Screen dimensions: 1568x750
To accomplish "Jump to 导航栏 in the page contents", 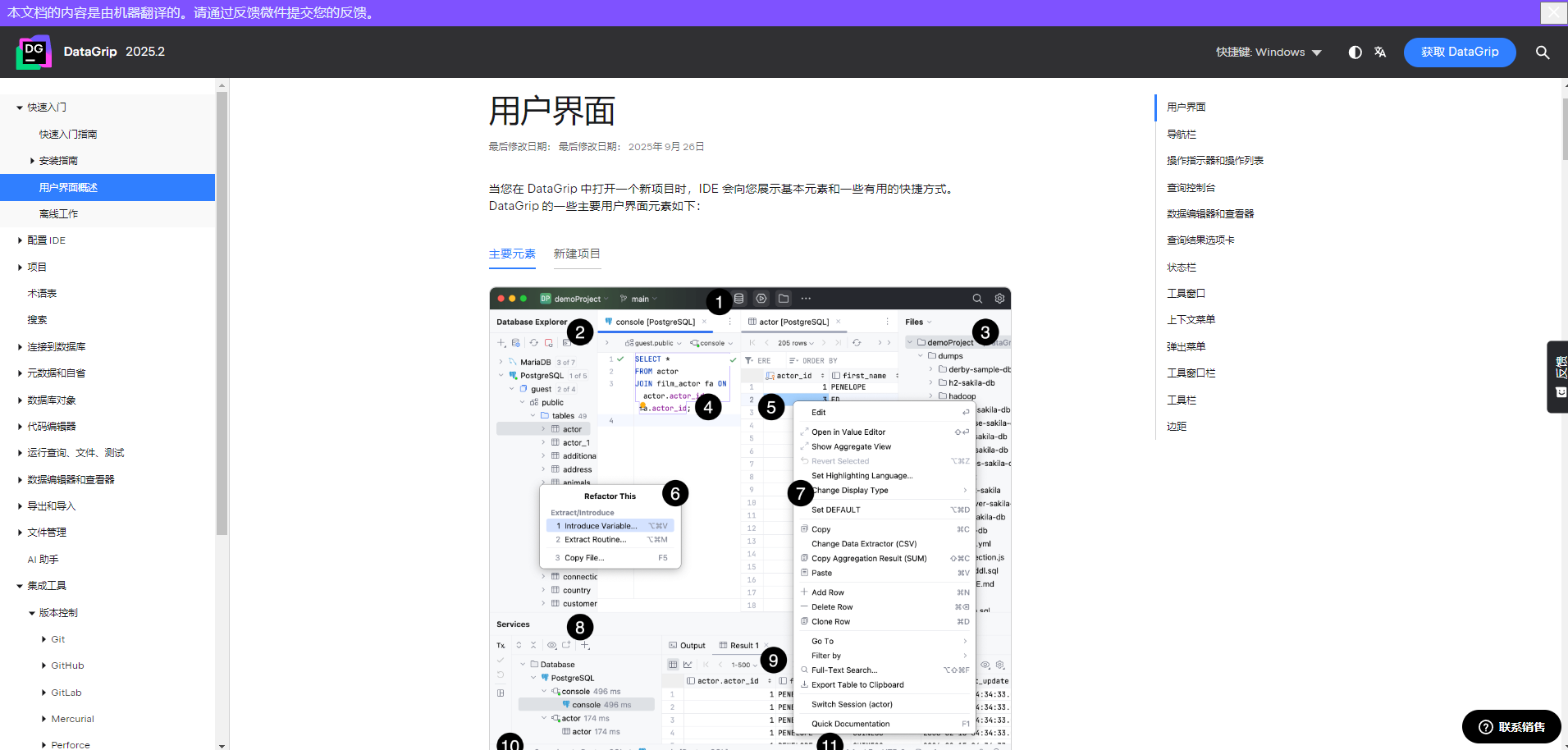I will pos(1182,135).
